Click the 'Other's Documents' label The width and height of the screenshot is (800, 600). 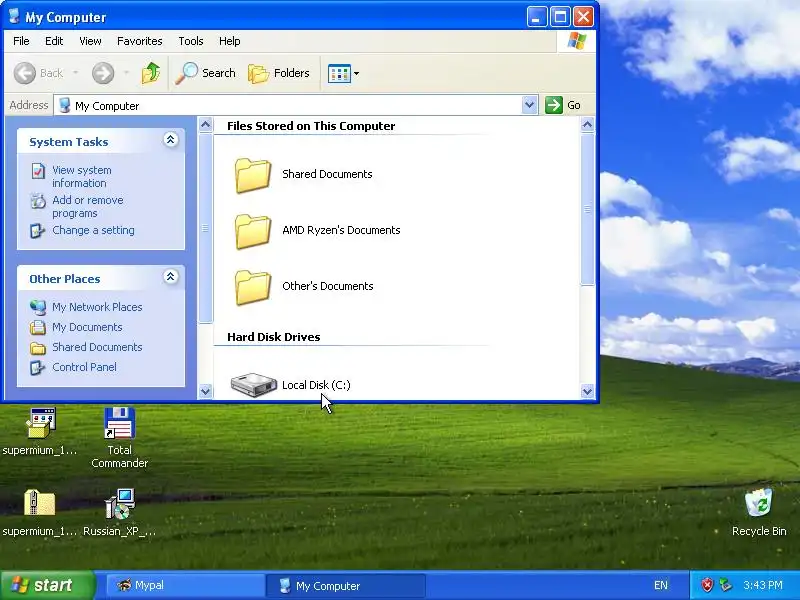328,286
